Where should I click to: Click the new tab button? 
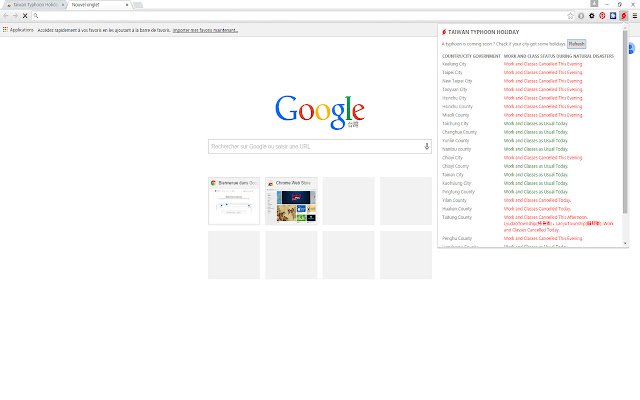138,5
